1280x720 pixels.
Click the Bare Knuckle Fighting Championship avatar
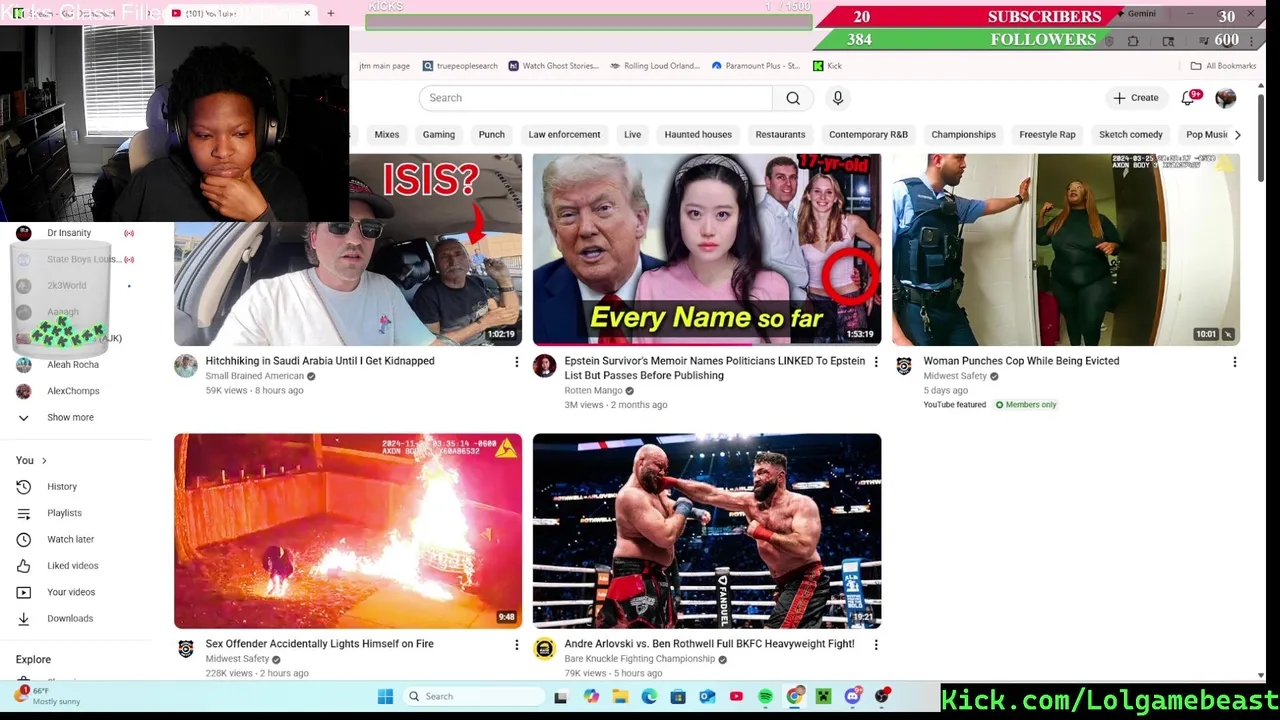point(545,649)
